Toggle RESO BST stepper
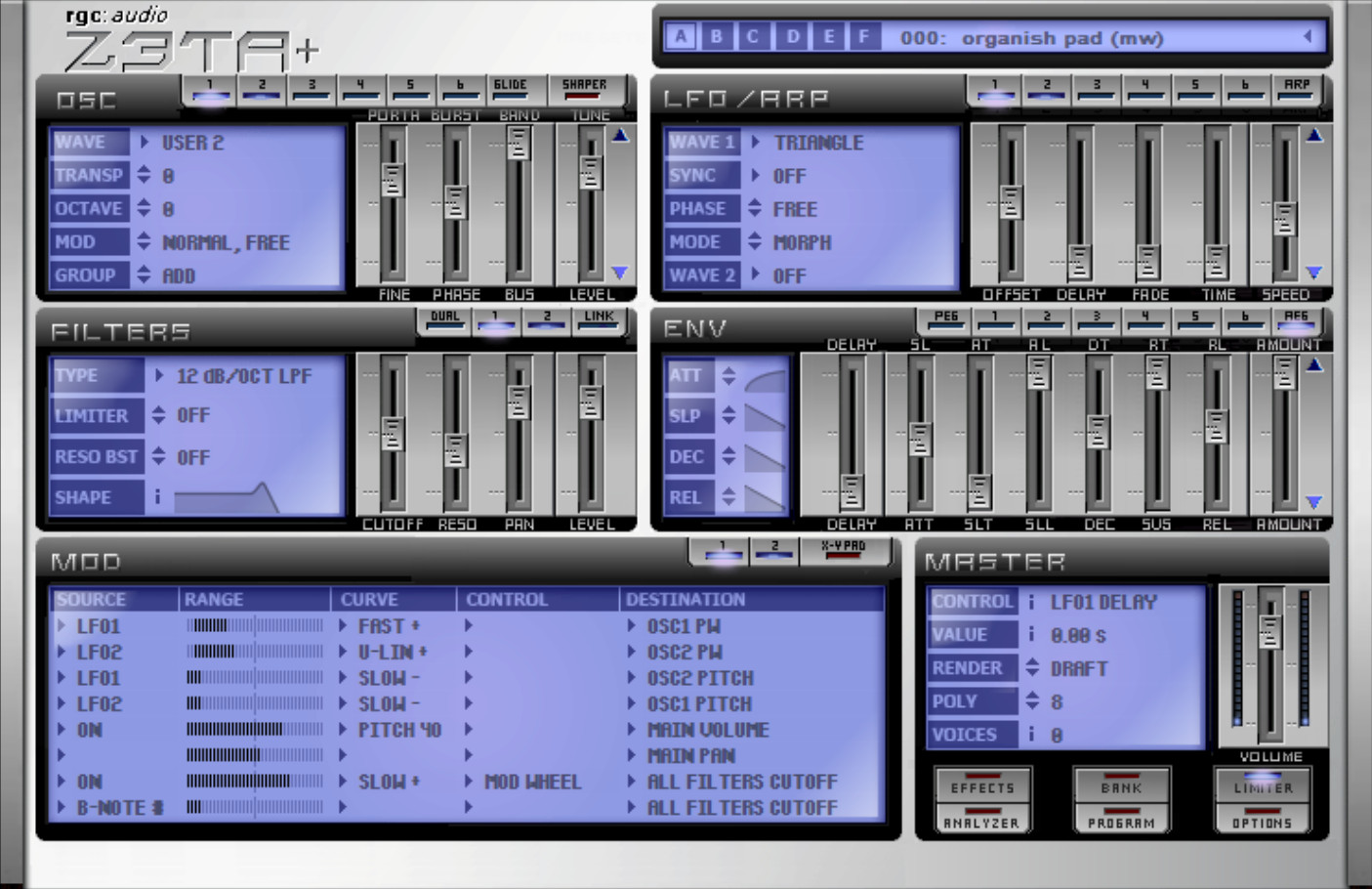The height and width of the screenshot is (889, 1372). click(x=159, y=456)
